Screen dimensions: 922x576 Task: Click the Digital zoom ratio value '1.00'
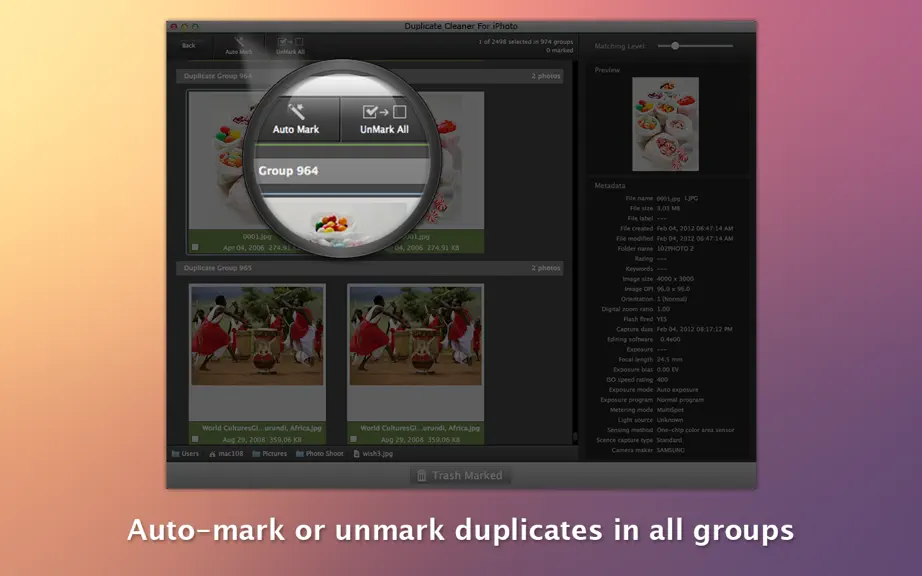663,309
